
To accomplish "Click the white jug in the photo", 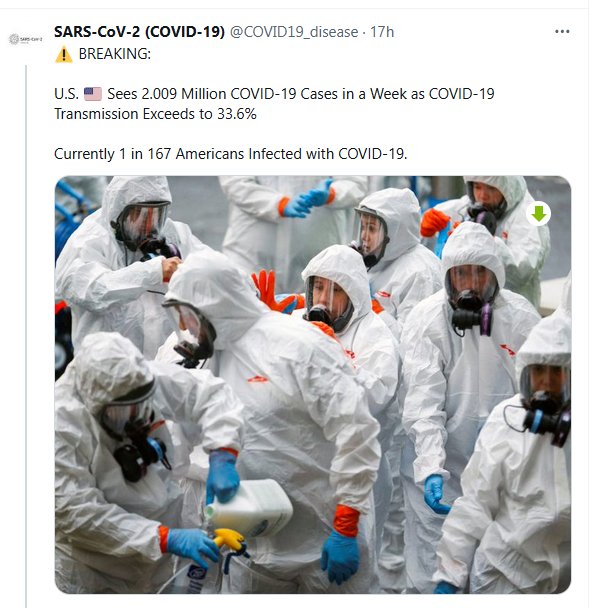I will (252, 507).
